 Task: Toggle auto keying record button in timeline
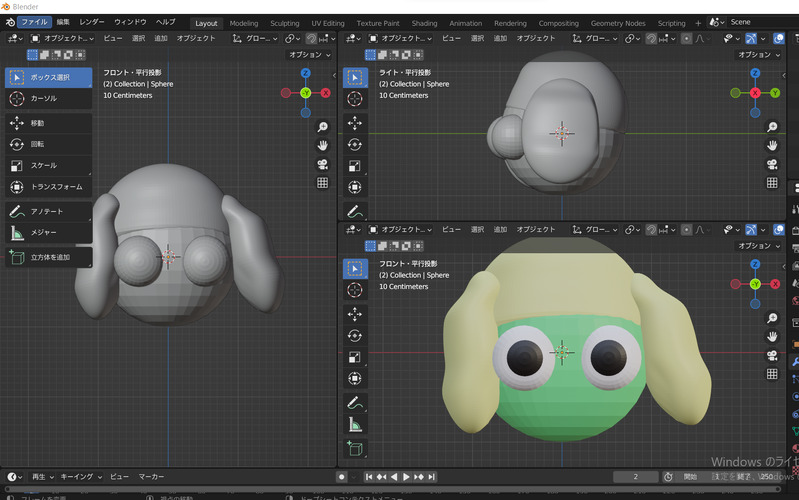341,477
